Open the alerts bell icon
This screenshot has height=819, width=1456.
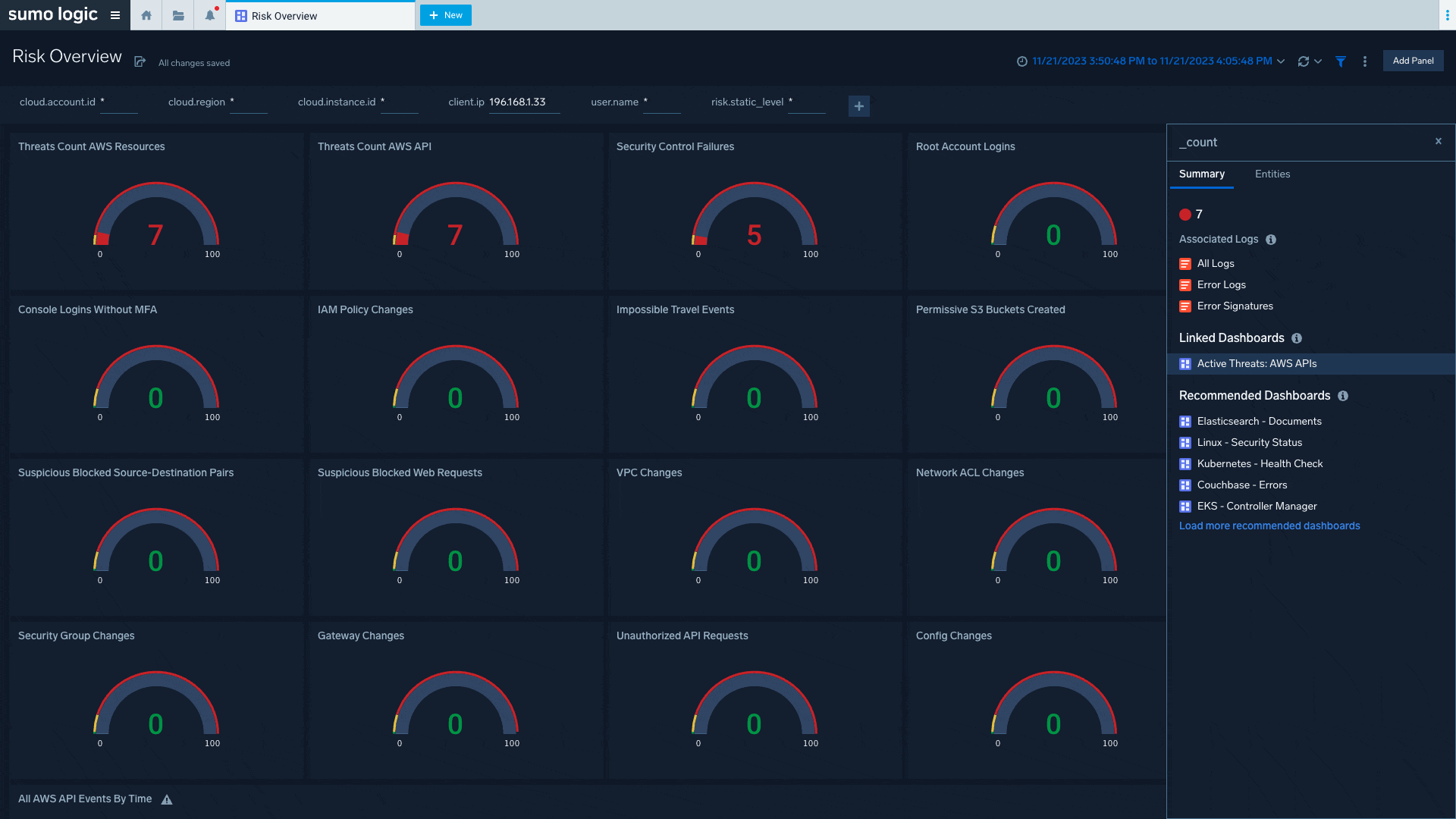(210, 15)
